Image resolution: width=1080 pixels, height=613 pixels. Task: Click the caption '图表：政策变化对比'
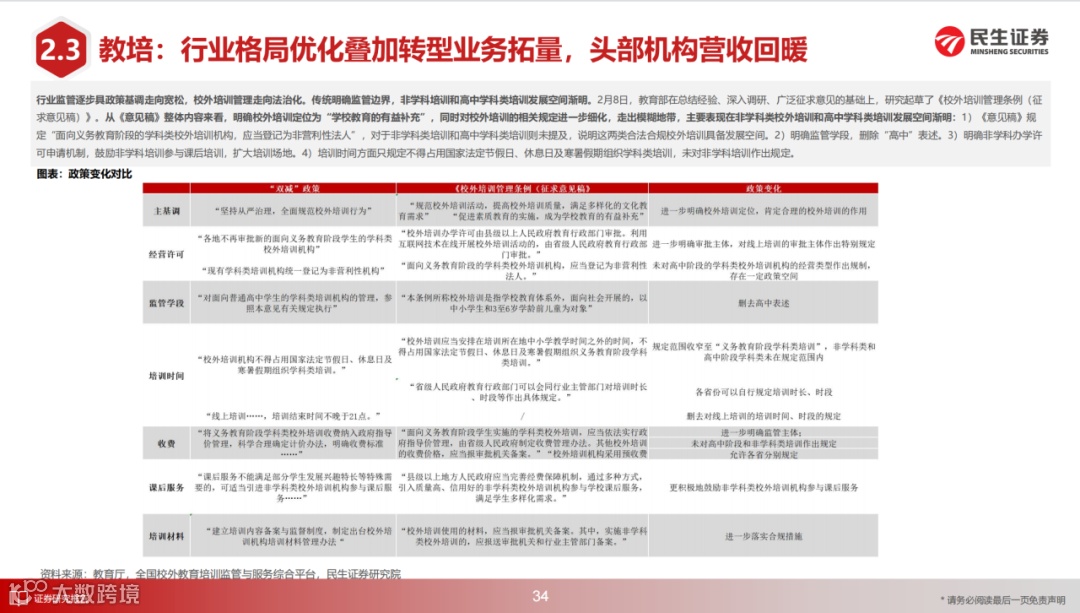(x=84, y=174)
